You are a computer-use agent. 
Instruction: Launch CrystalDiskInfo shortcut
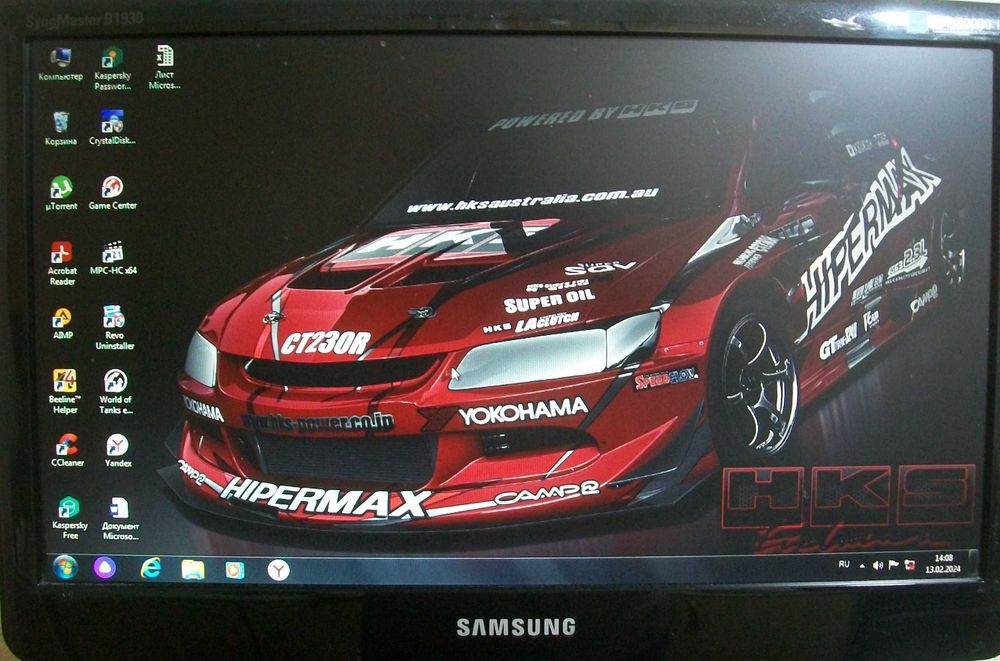click(x=112, y=128)
